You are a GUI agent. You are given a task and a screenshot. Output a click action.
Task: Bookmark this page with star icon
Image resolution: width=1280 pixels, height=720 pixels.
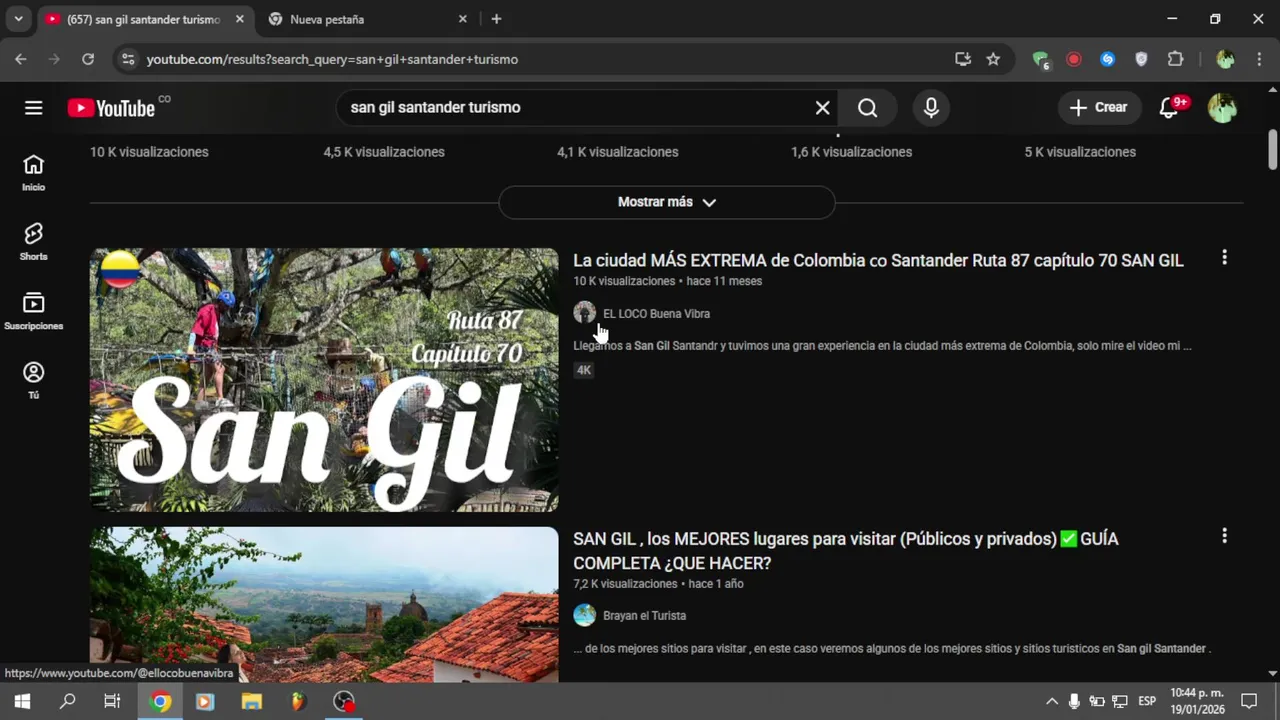coord(993,59)
